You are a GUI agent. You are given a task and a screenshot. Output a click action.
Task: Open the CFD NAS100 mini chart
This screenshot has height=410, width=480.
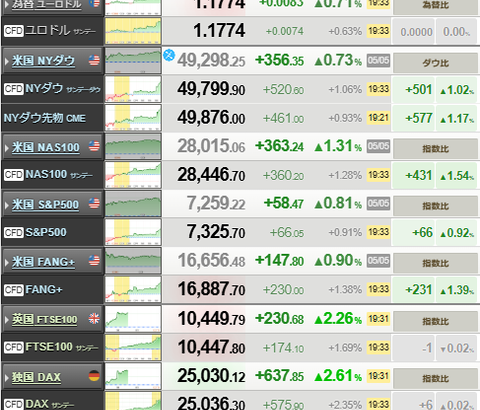(133, 175)
